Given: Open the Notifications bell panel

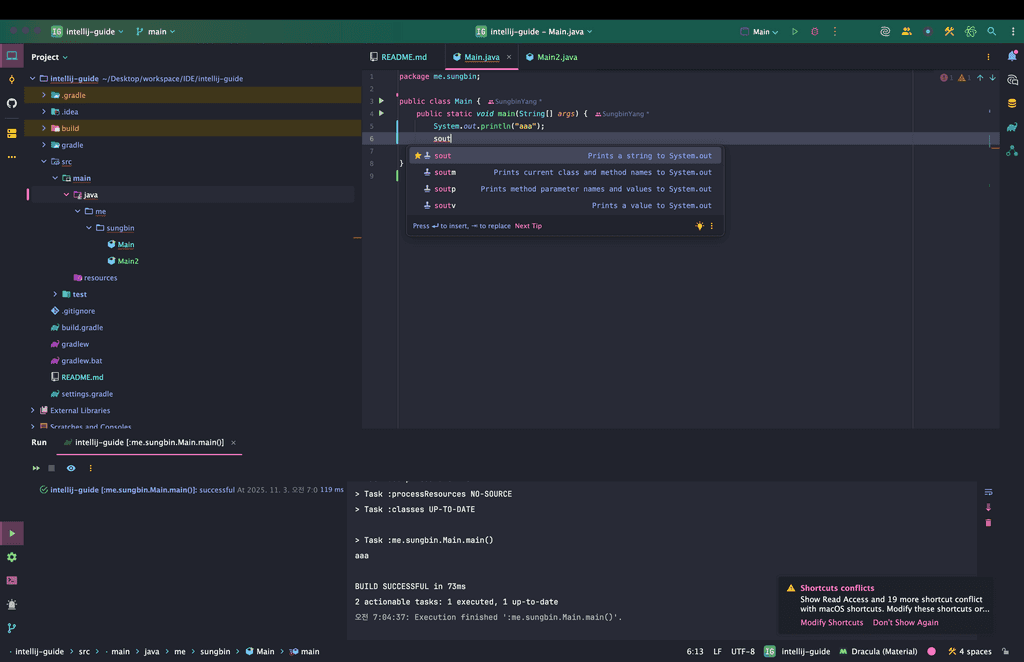Looking at the screenshot, I should [1012, 57].
